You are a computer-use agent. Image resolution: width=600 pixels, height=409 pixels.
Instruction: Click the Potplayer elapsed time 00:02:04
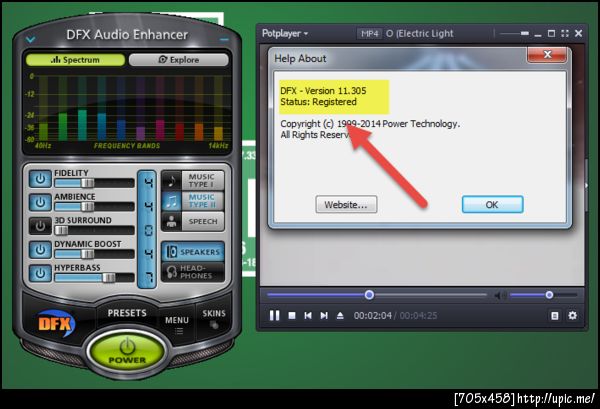(373, 316)
